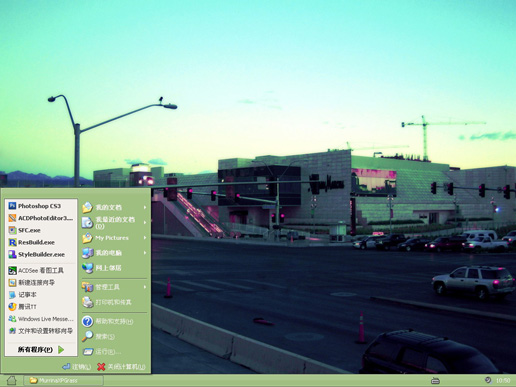Start the 新建连接向导 connection wizard
Viewport: 516px width, 387px height.
(x=41, y=283)
